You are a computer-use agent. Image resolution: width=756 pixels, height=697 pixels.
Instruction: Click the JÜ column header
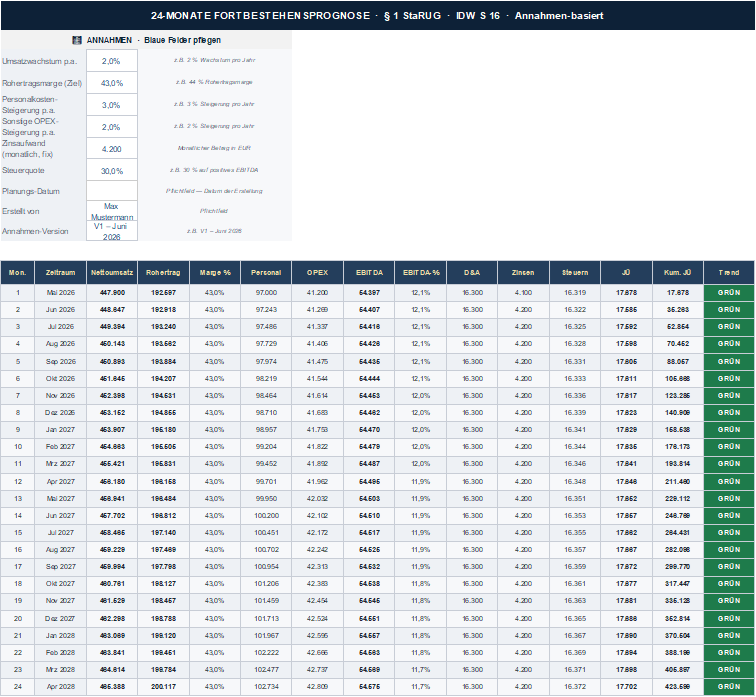point(626,272)
